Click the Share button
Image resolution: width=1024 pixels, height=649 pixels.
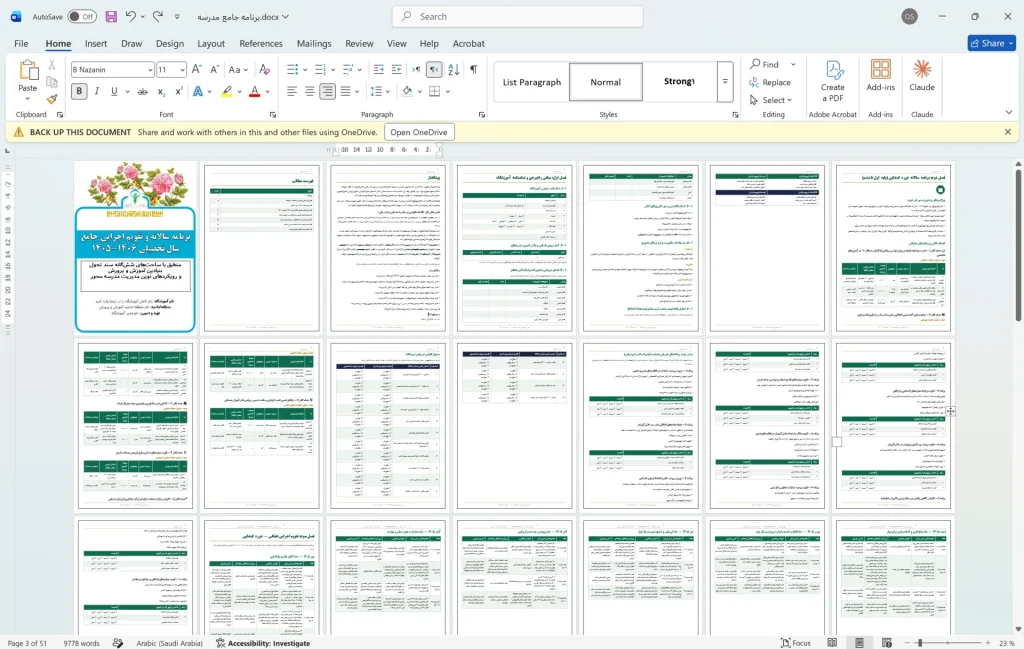(x=991, y=43)
